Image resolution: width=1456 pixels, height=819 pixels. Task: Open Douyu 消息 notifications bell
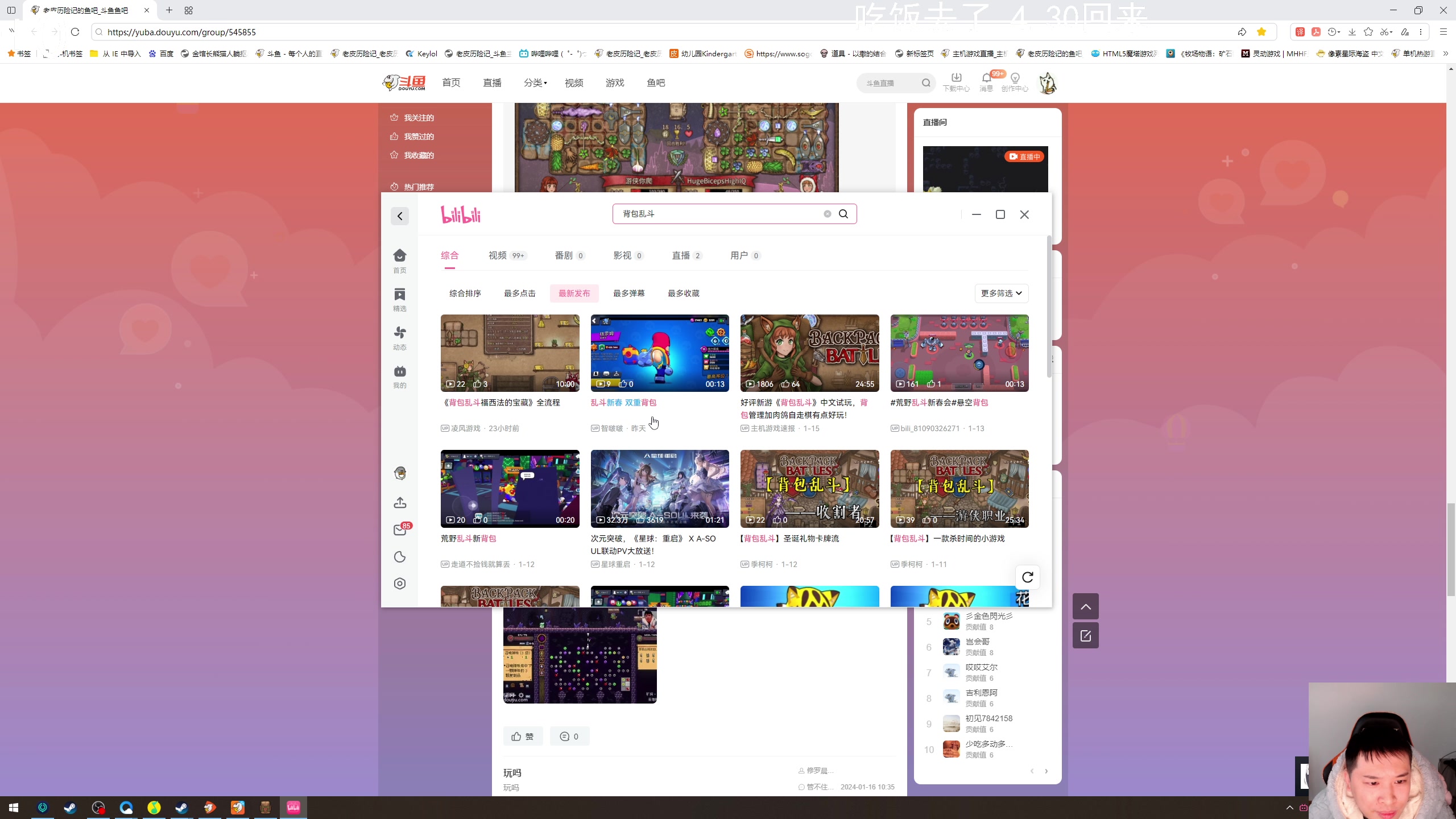pos(986,82)
